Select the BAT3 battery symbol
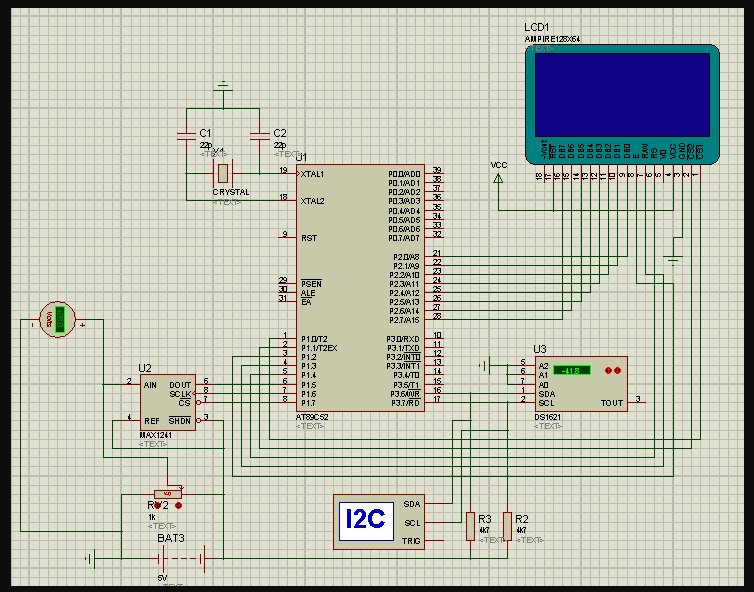 tap(182, 558)
